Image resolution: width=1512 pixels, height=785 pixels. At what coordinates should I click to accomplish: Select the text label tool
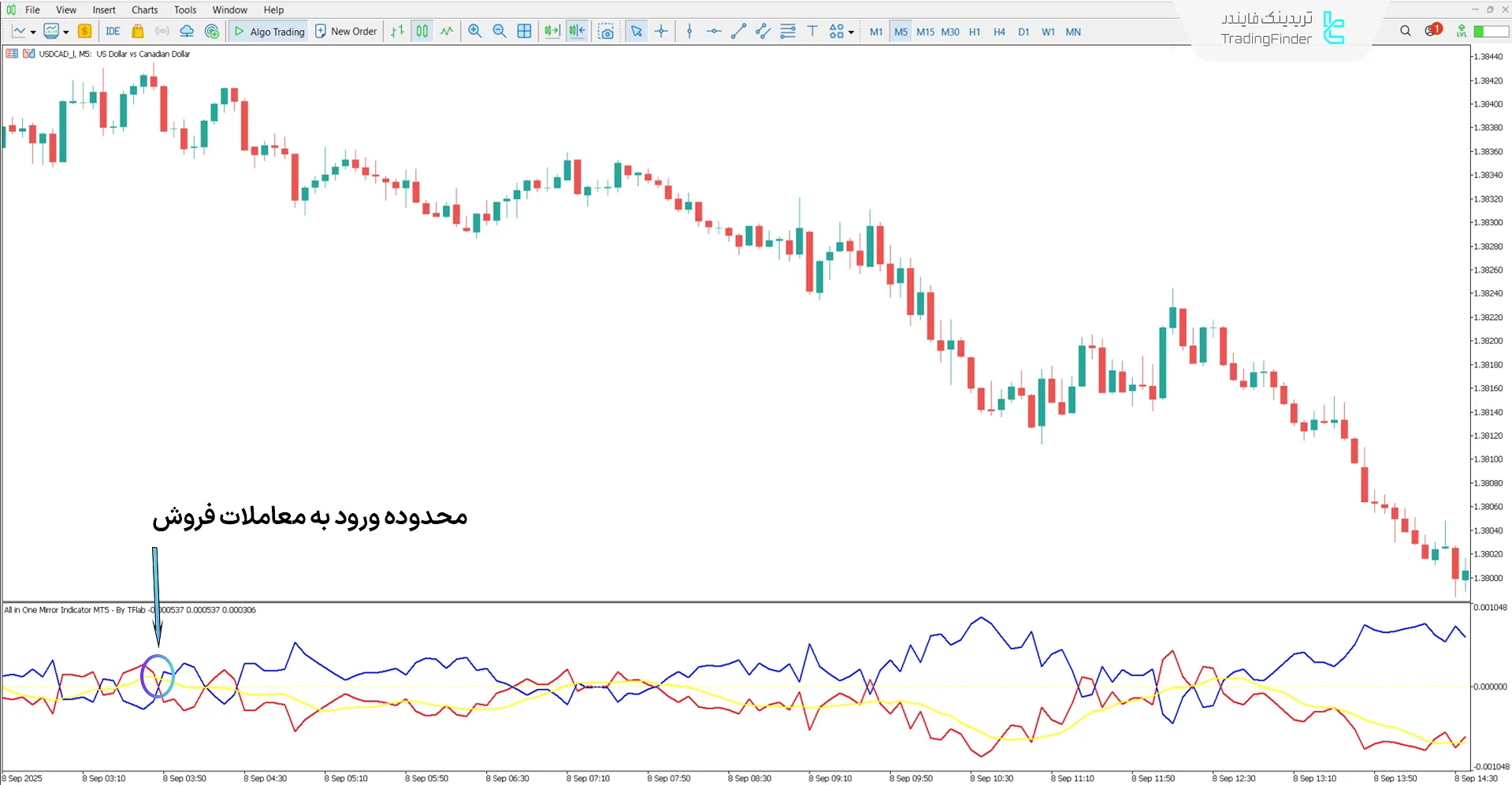point(812,32)
